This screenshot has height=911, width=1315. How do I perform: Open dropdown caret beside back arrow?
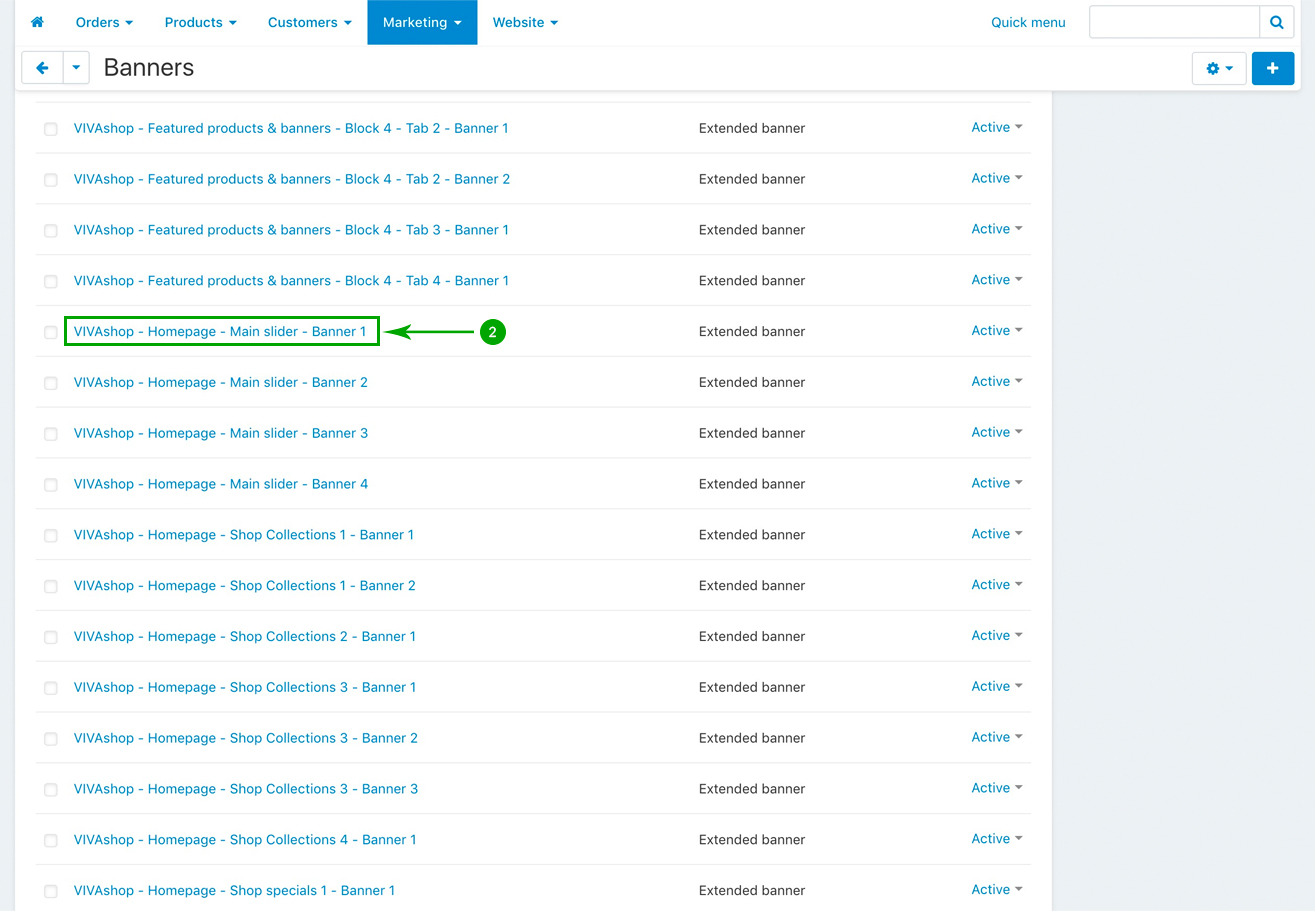click(77, 68)
